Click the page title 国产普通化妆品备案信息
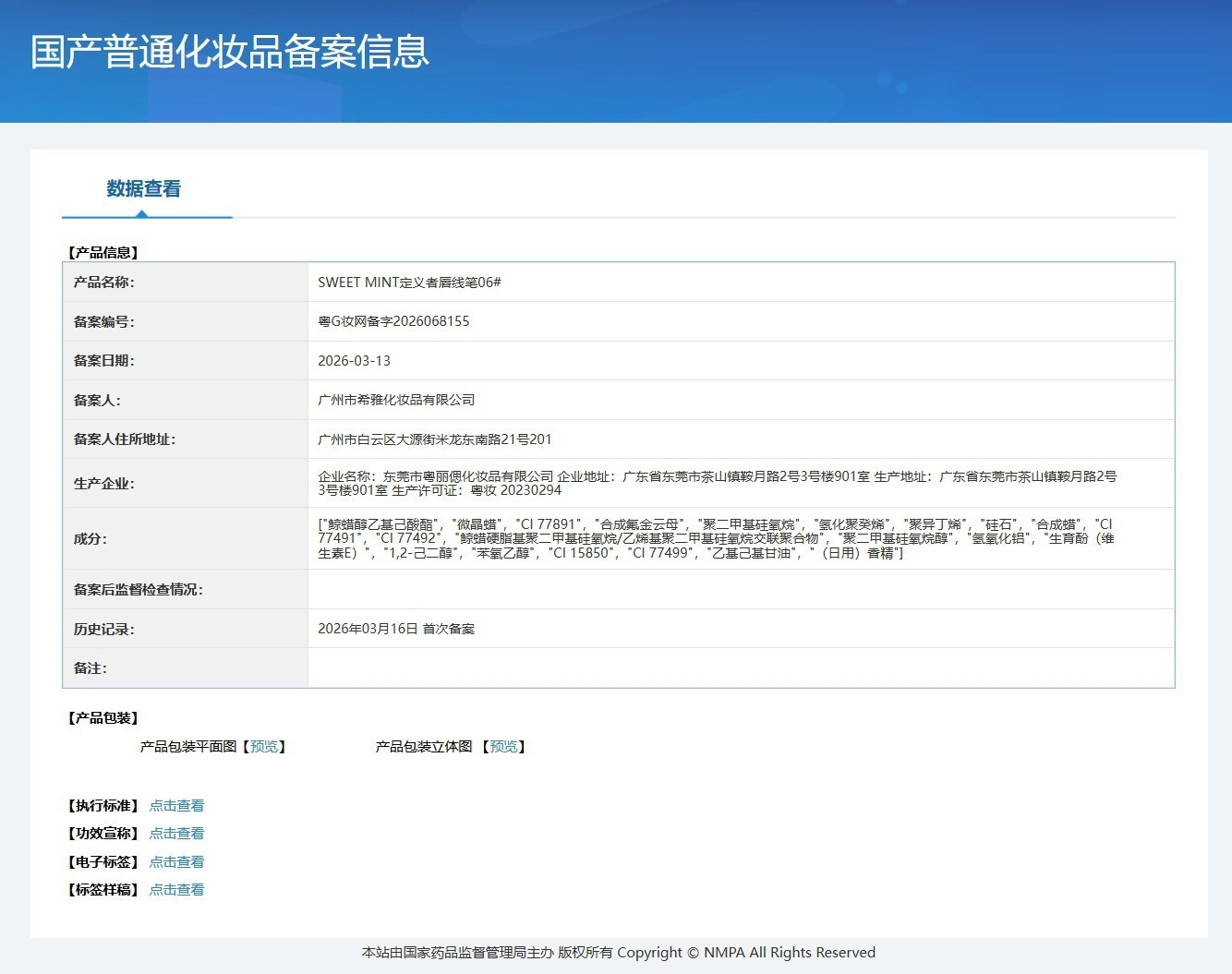The height and width of the screenshot is (974, 1232). (x=230, y=52)
